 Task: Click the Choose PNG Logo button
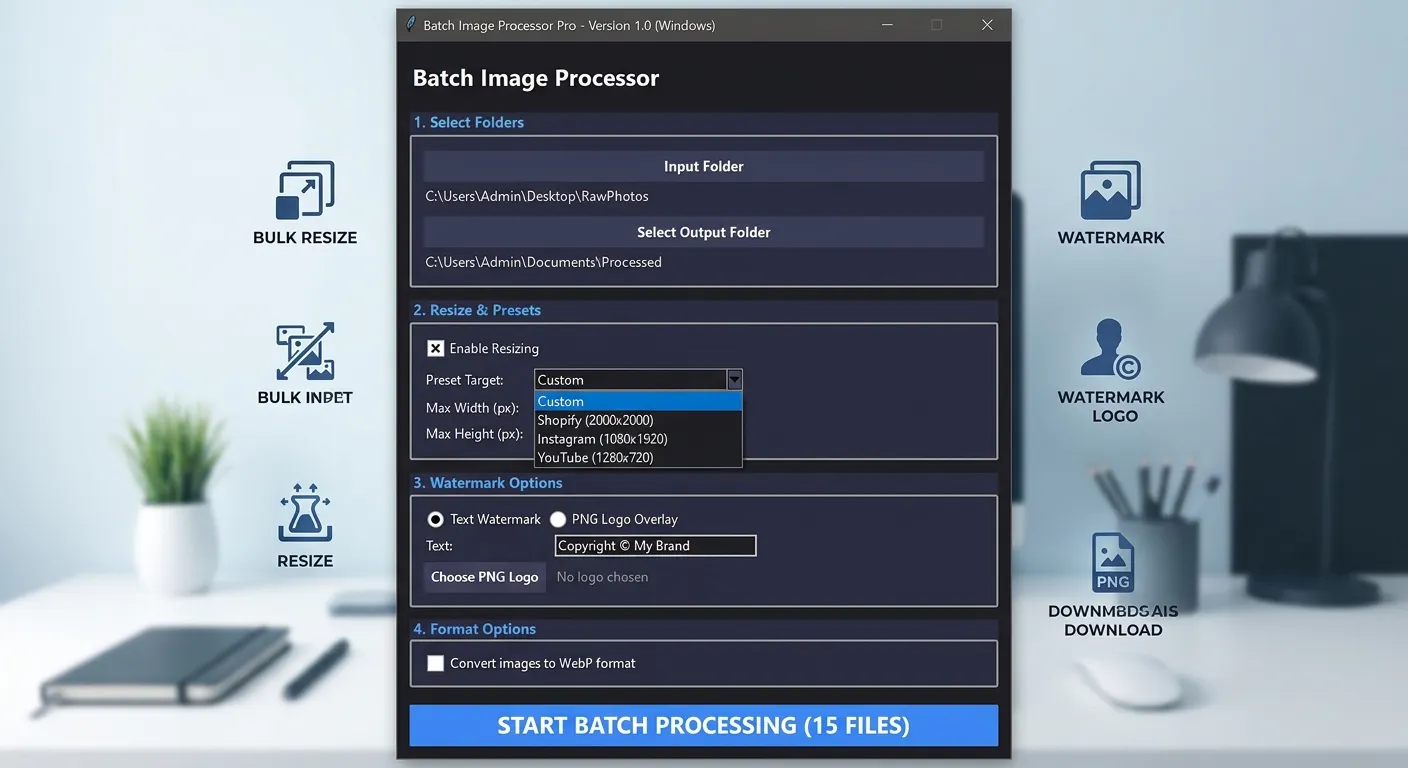(x=485, y=577)
